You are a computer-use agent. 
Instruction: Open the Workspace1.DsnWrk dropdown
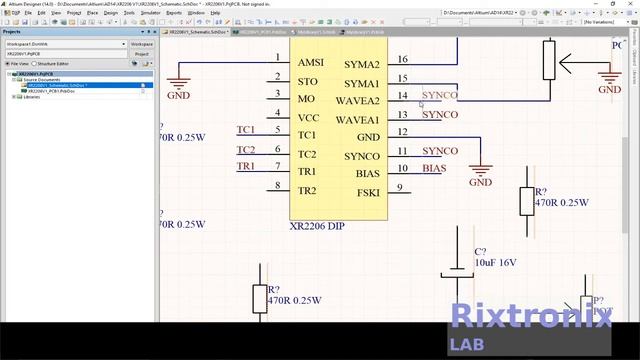(123, 44)
